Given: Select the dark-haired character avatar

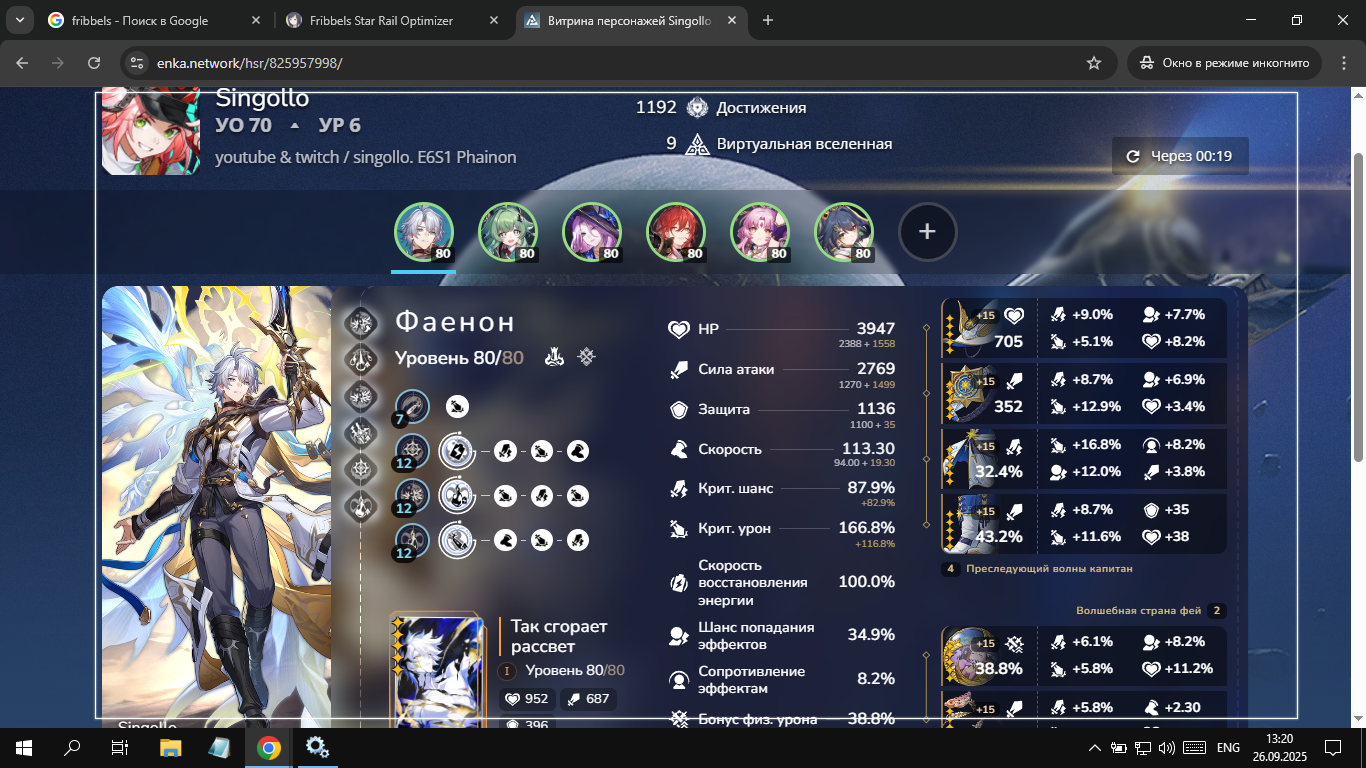Looking at the screenshot, I should [844, 233].
